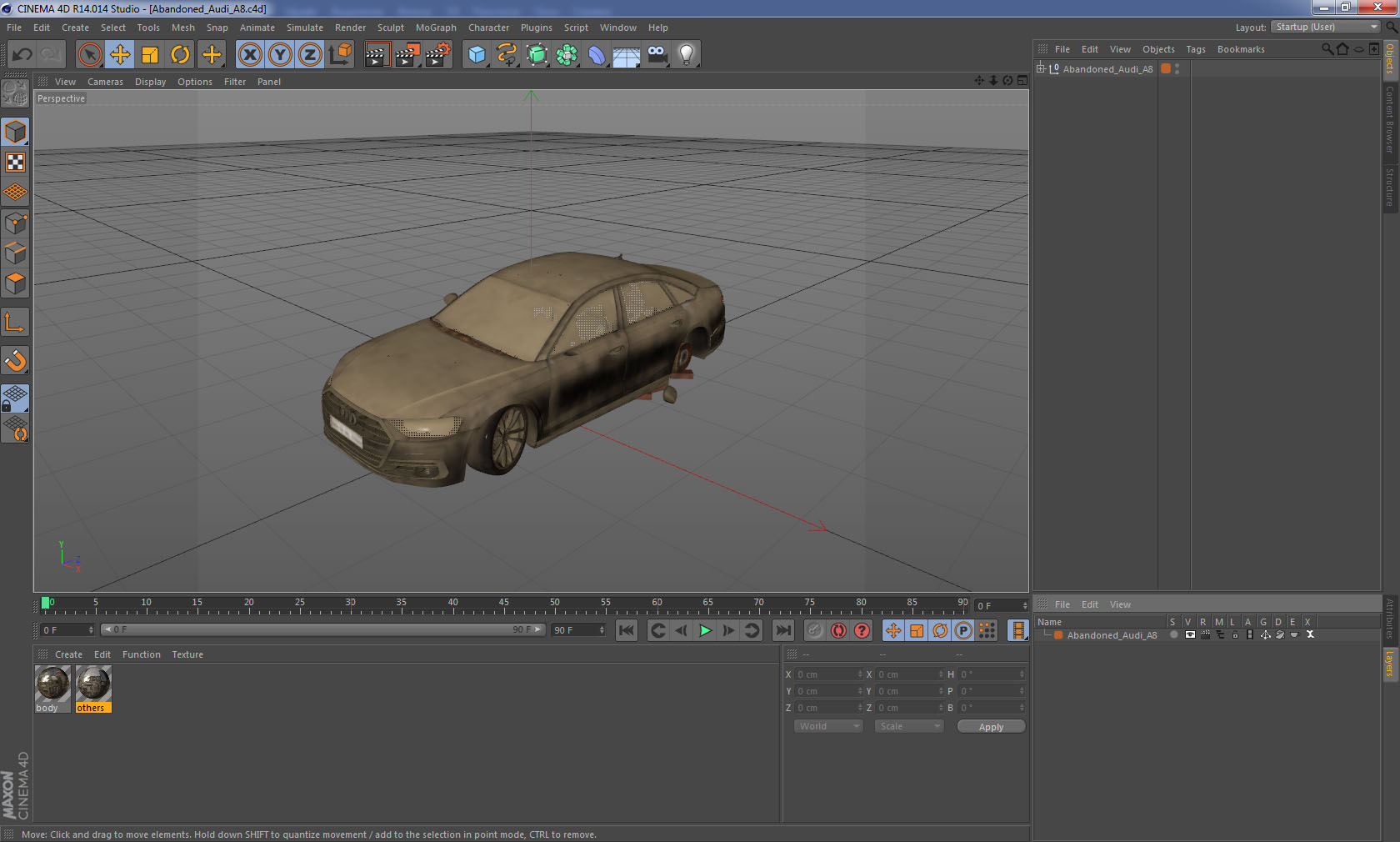This screenshot has height=842, width=1400.
Task: Toggle parameter keyframe recording P
Action: tap(963, 630)
